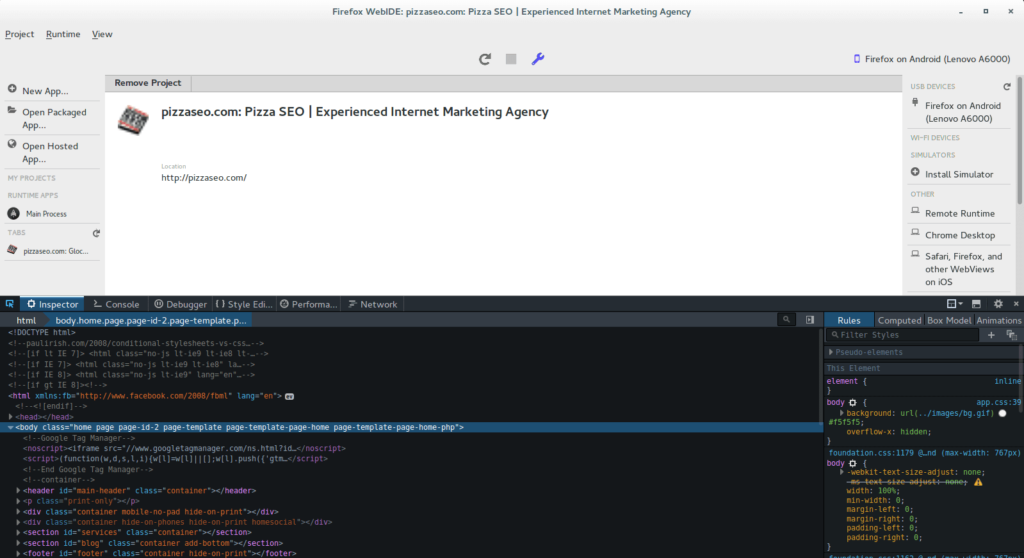Refresh the Tabs list
This screenshot has height=558, width=1024.
click(x=96, y=233)
